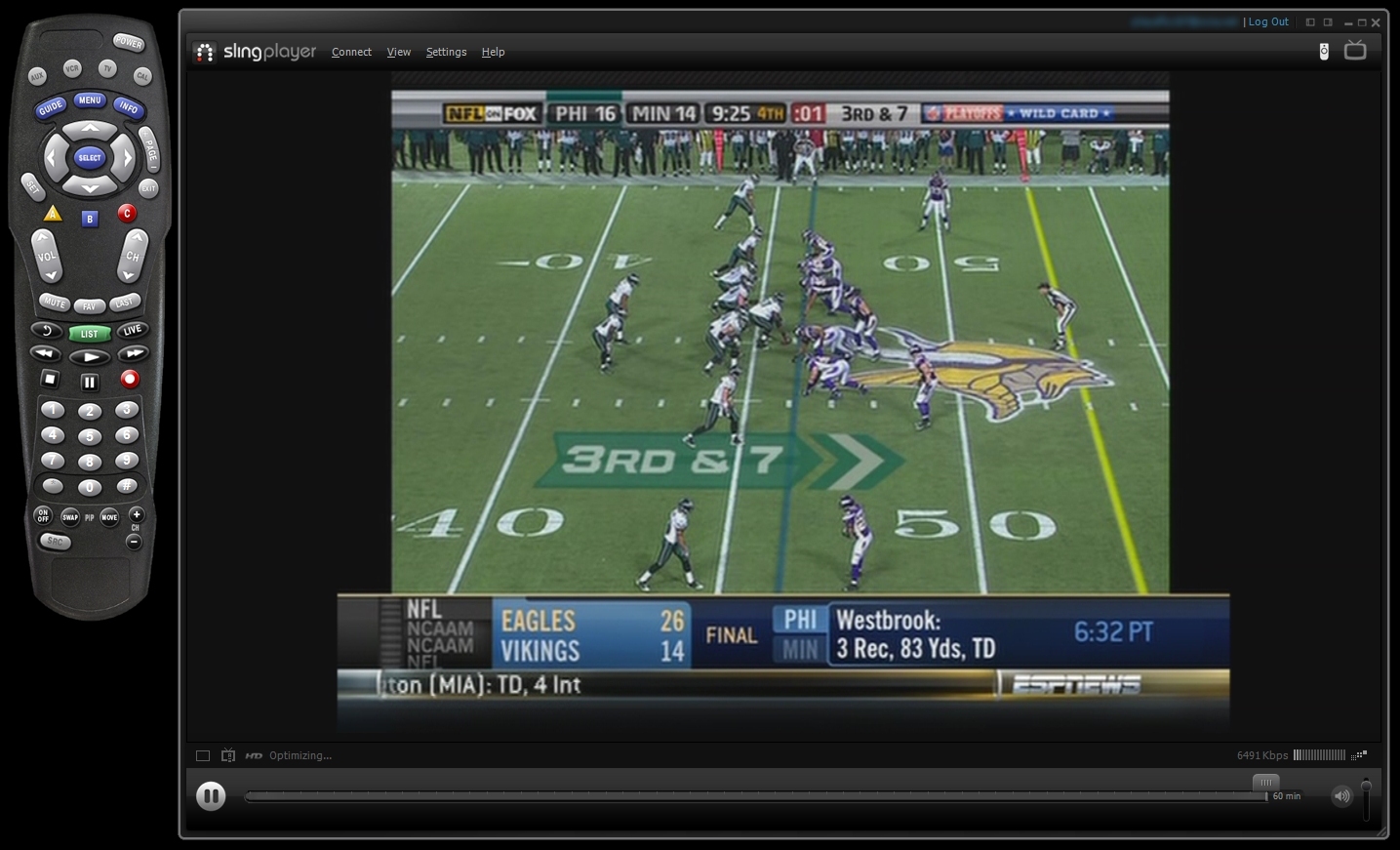Click the PIP MOVE button
Viewport: 1400px width, 850px height.
[x=109, y=517]
